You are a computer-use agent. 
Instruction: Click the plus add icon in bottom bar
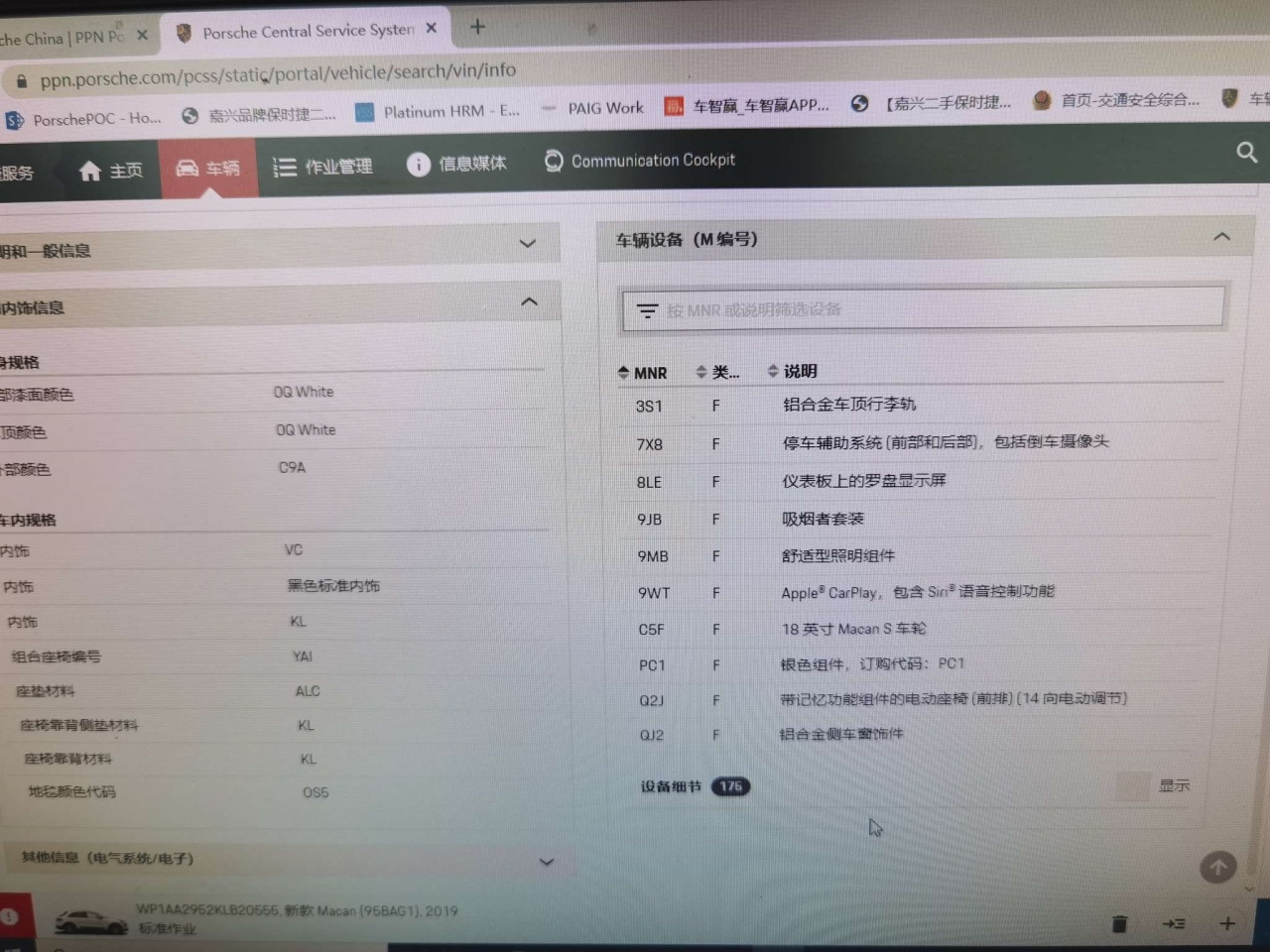[1227, 923]
